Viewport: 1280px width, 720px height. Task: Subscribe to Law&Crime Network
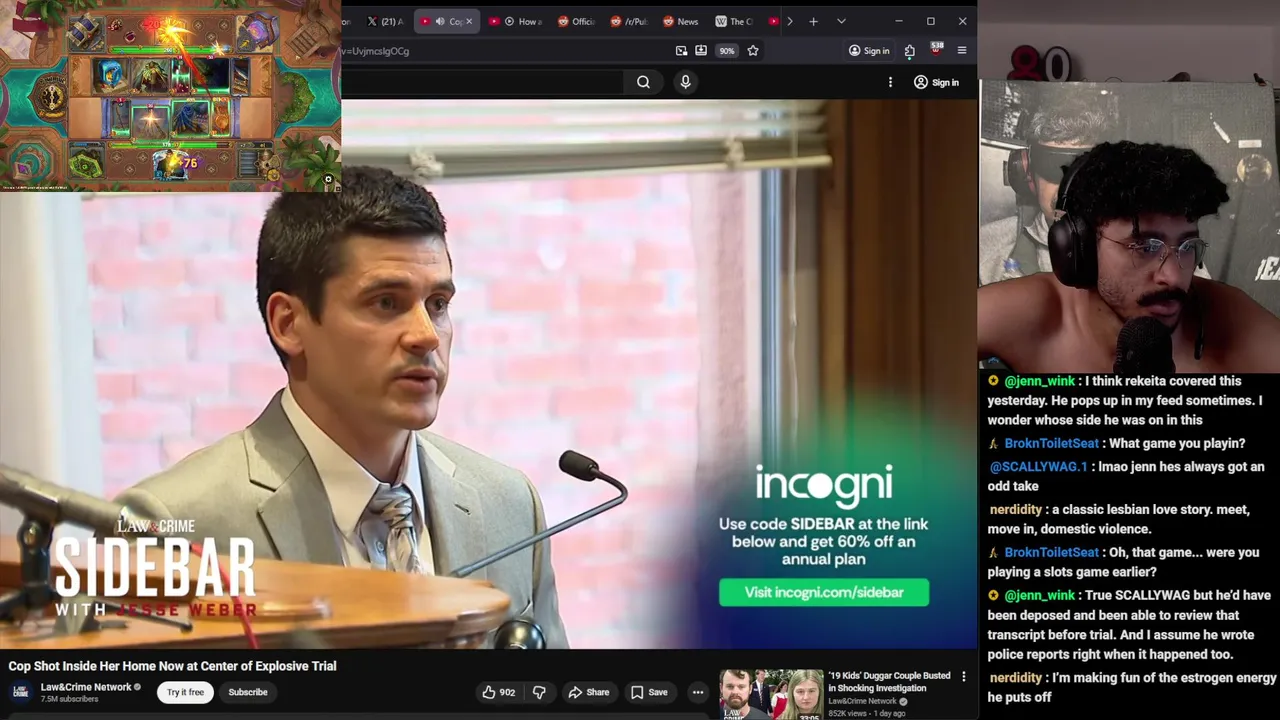[248, 692]
